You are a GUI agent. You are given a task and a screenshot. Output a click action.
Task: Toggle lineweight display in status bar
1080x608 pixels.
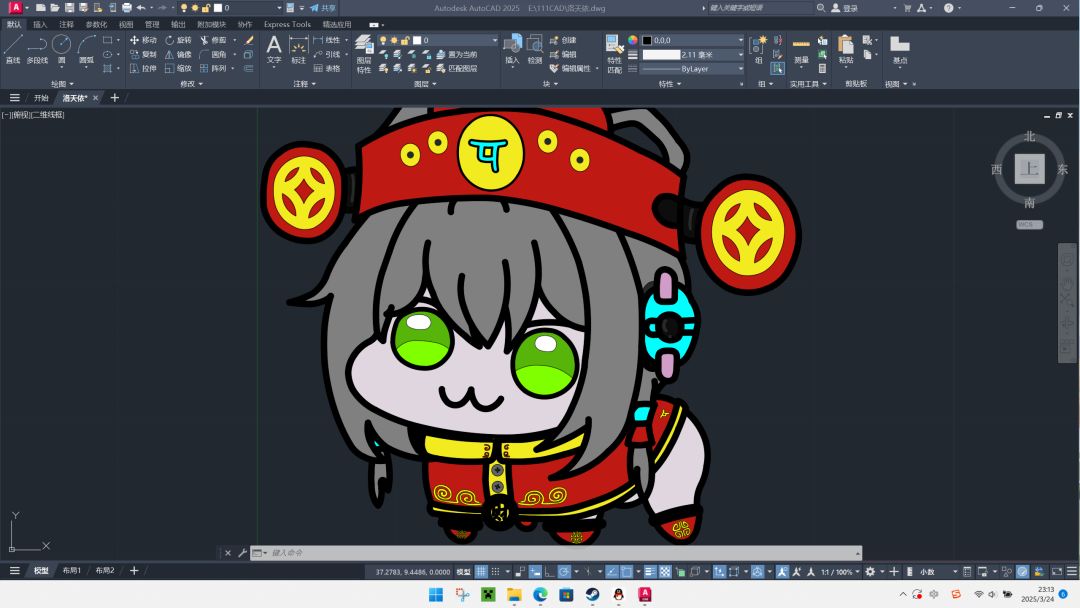(x=650, y=572)
